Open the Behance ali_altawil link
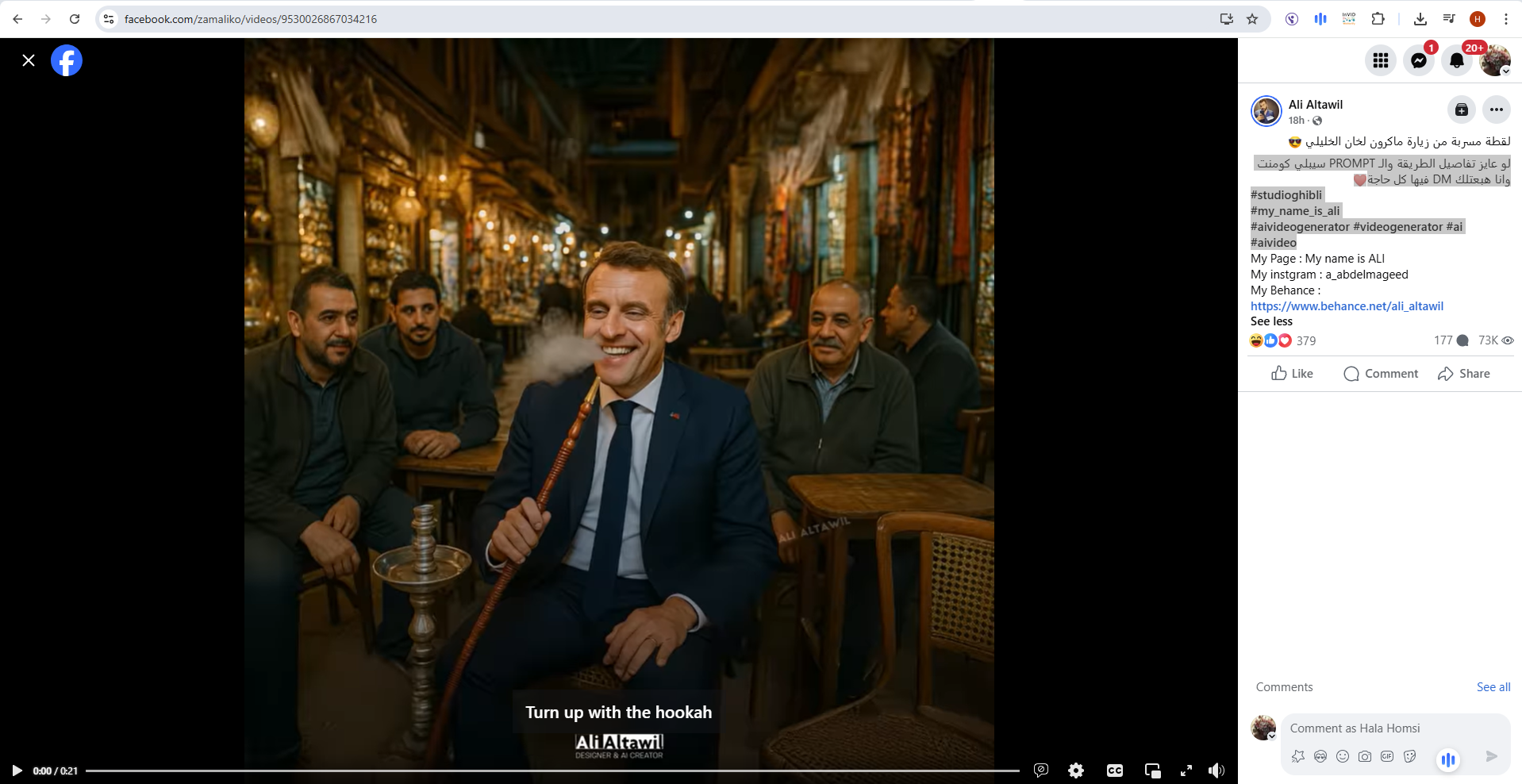 (x=1347, y=306)
